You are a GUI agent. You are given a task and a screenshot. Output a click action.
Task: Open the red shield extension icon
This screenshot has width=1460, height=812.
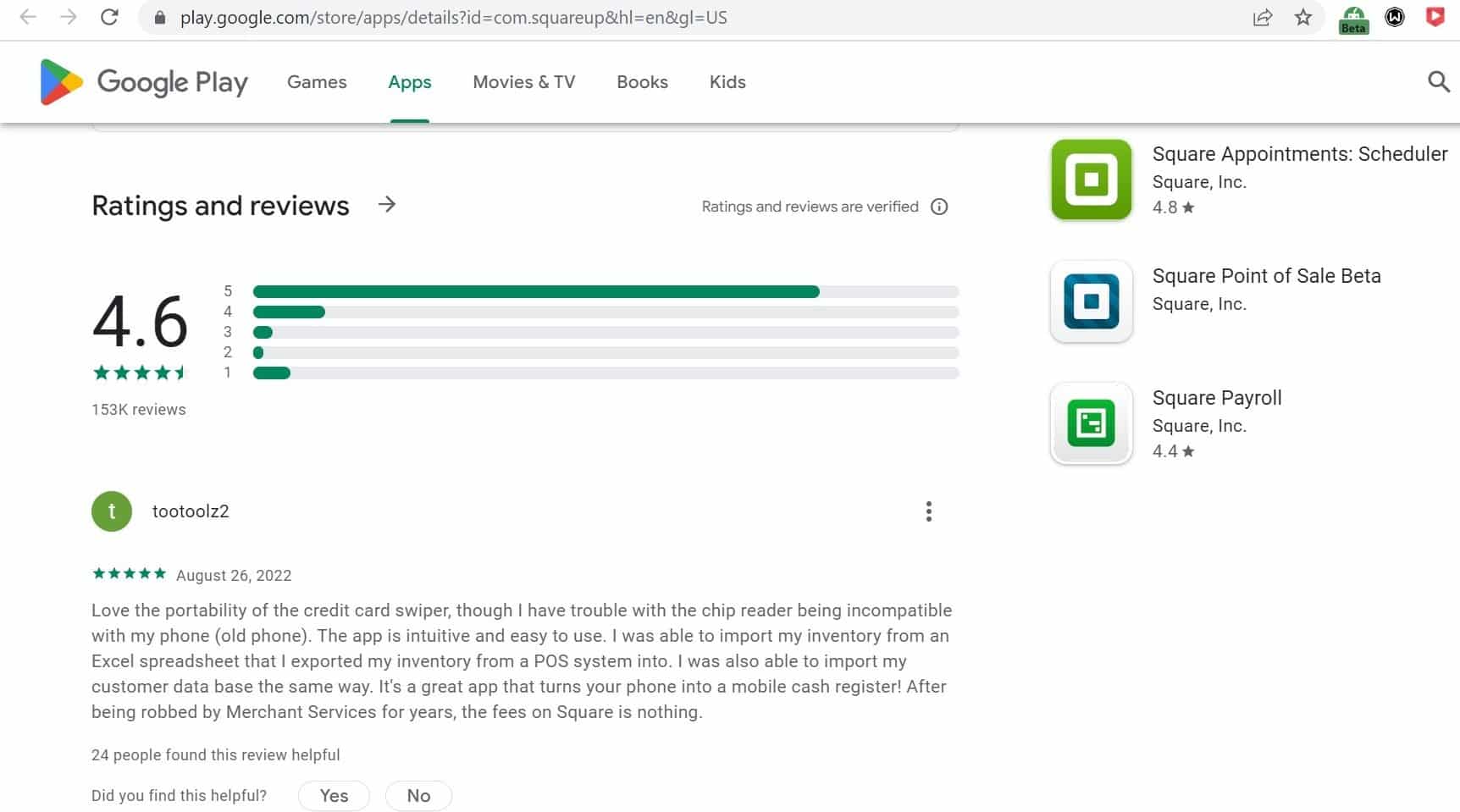(1435, 17)
